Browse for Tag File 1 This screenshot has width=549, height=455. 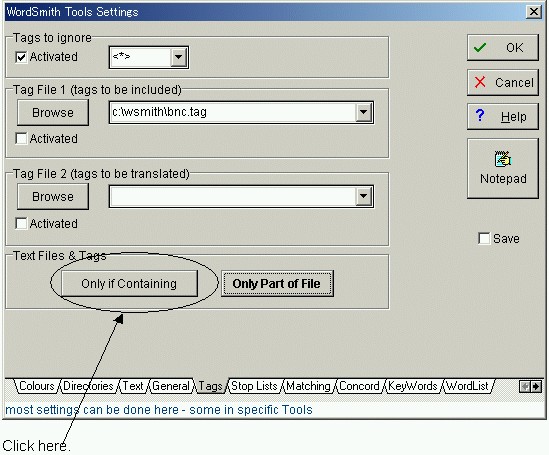53,113
